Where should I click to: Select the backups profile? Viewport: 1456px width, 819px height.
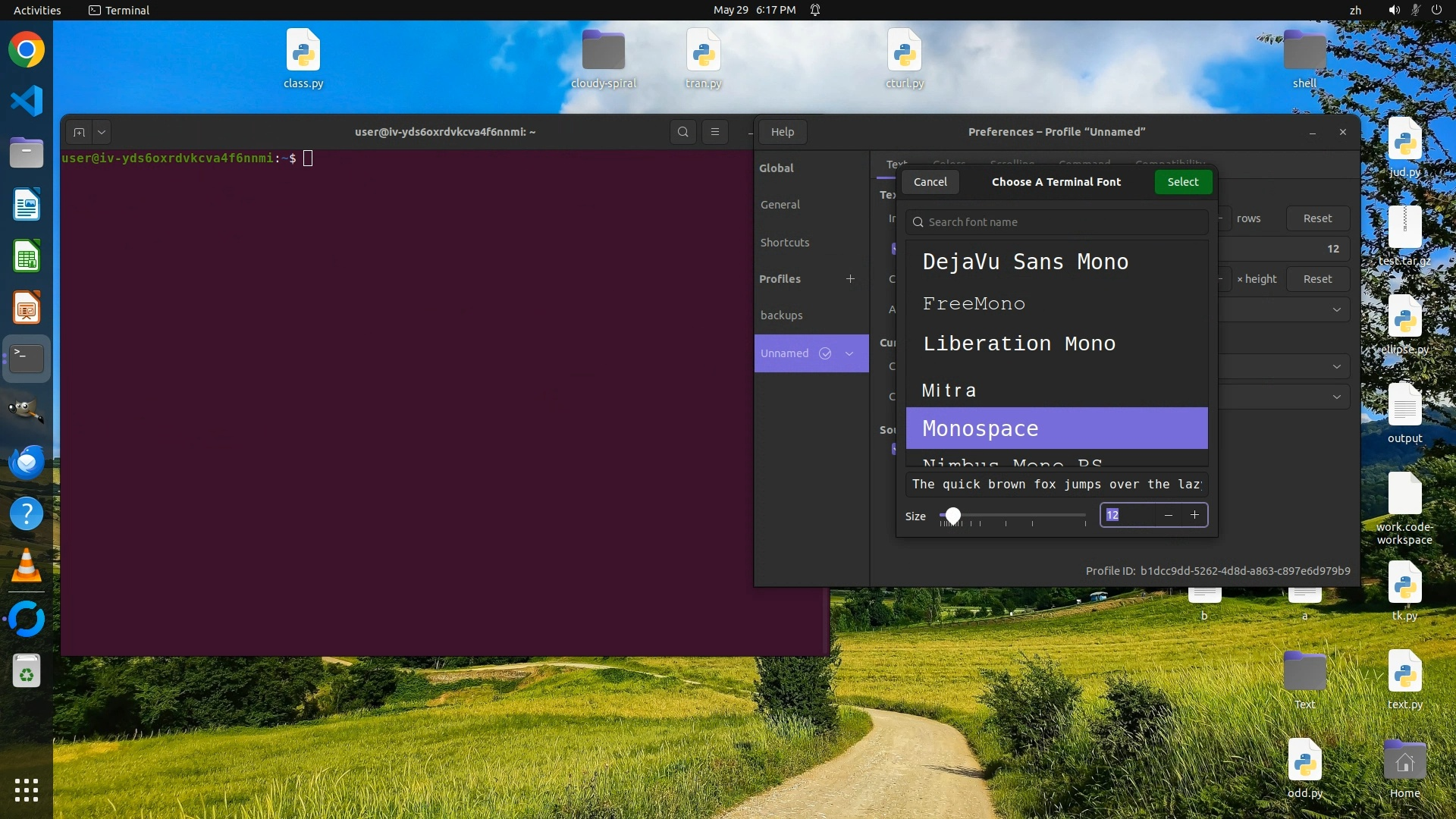point(781,315)
